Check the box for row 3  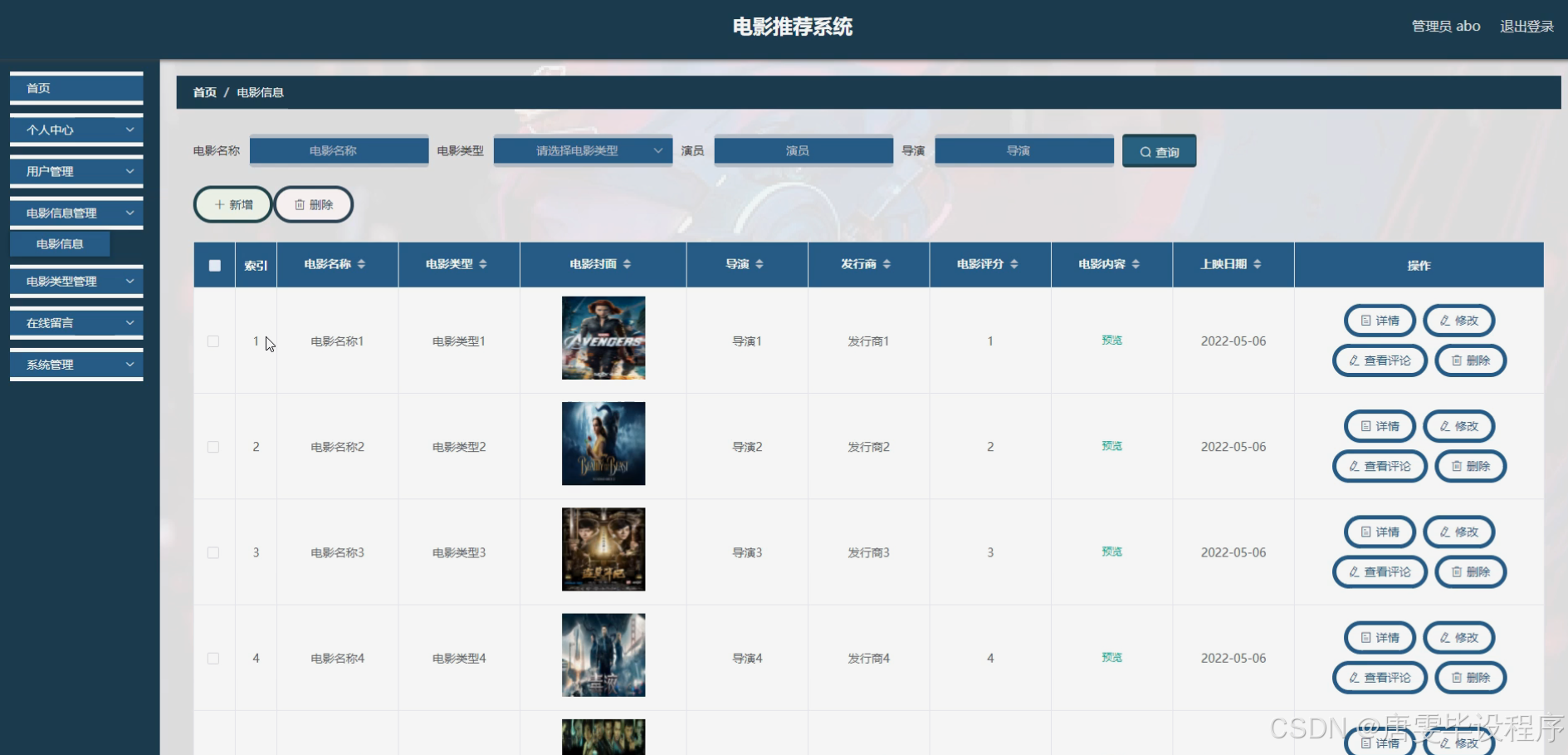pos(213,552)
